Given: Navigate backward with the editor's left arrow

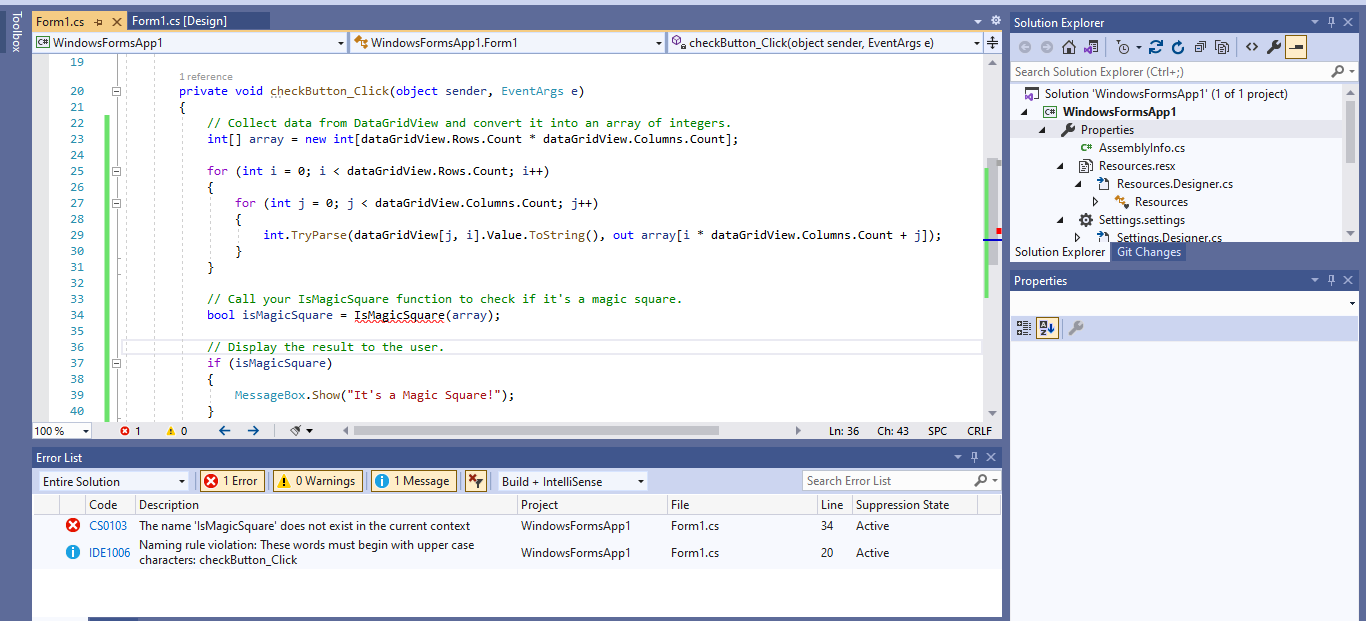Looking at the screenshot, I should coord(224,431).
